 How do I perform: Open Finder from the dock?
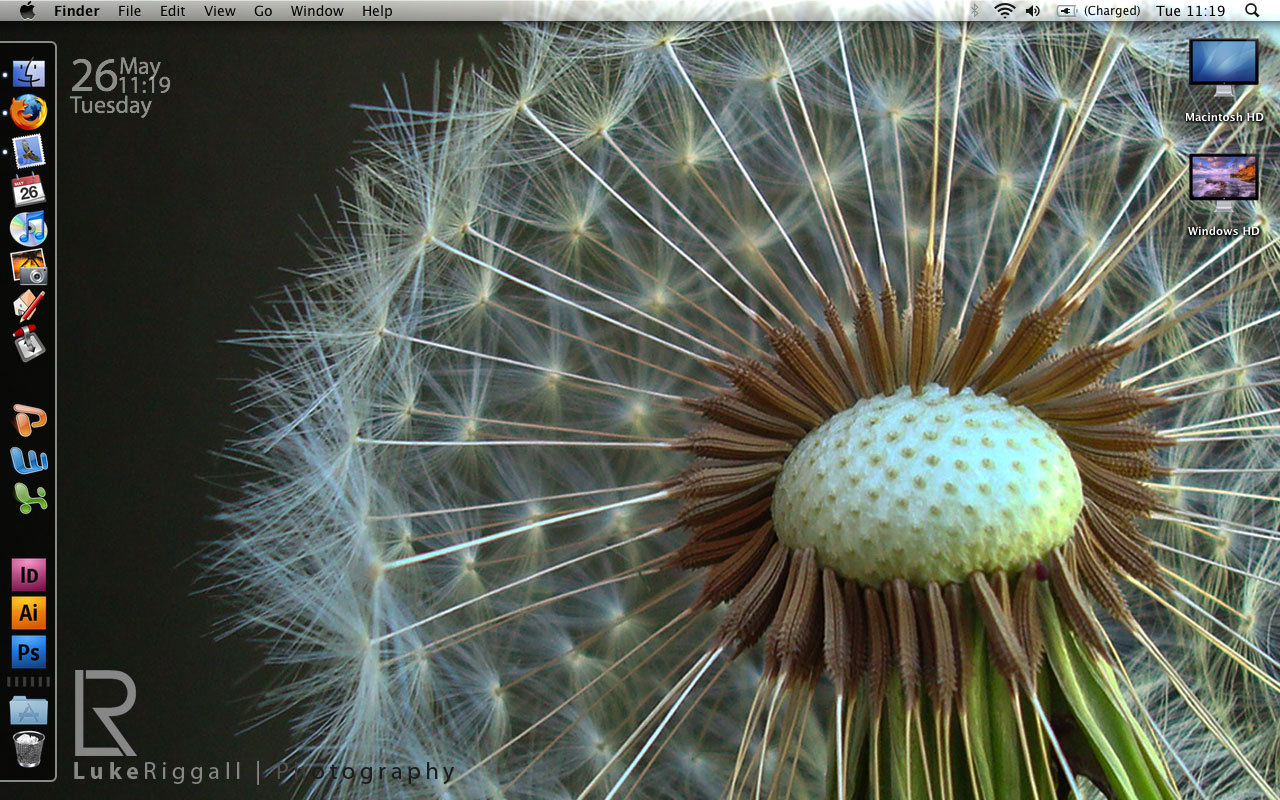(x=29, y=74)
